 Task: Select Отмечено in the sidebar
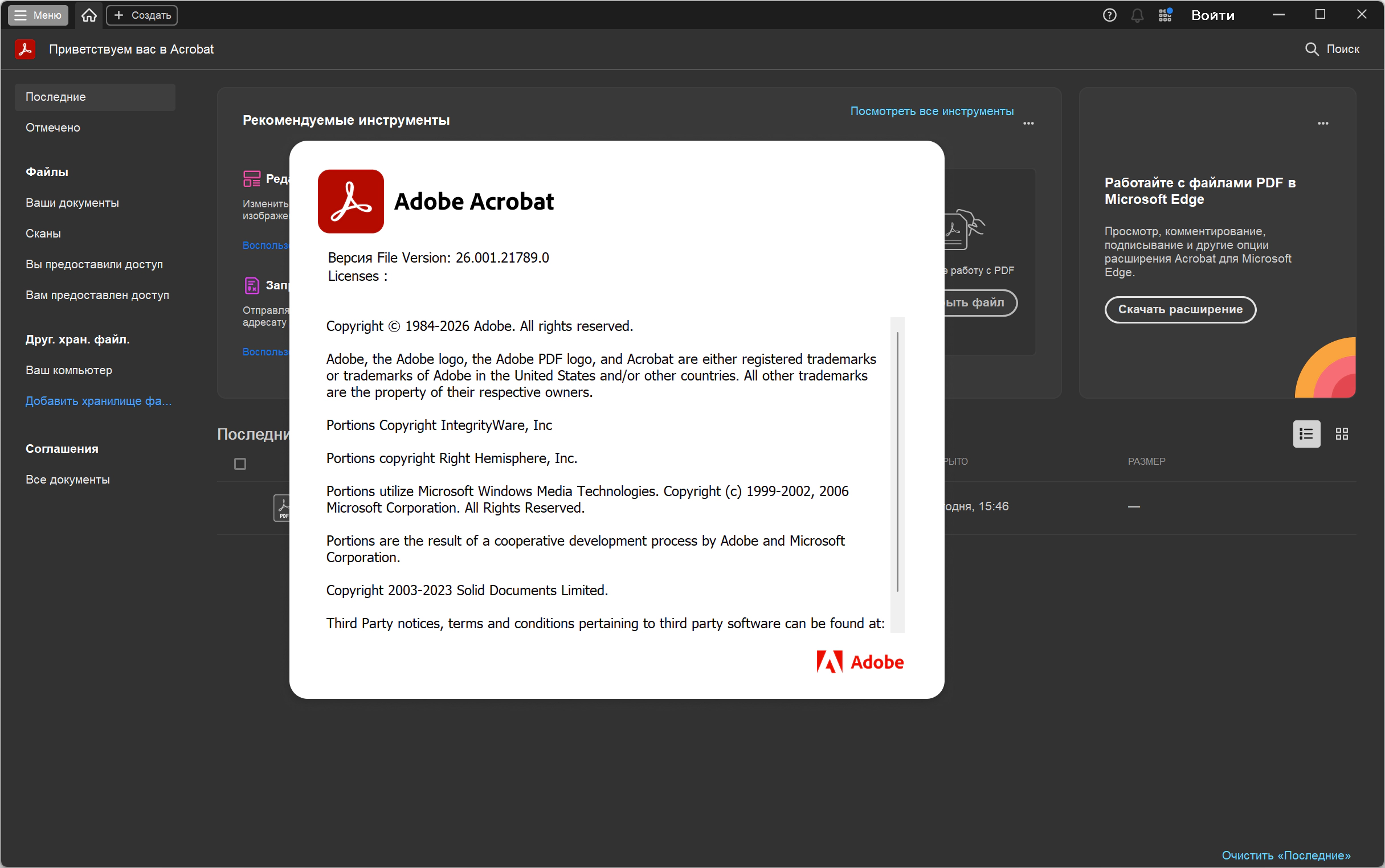click(x=53, y=128)
